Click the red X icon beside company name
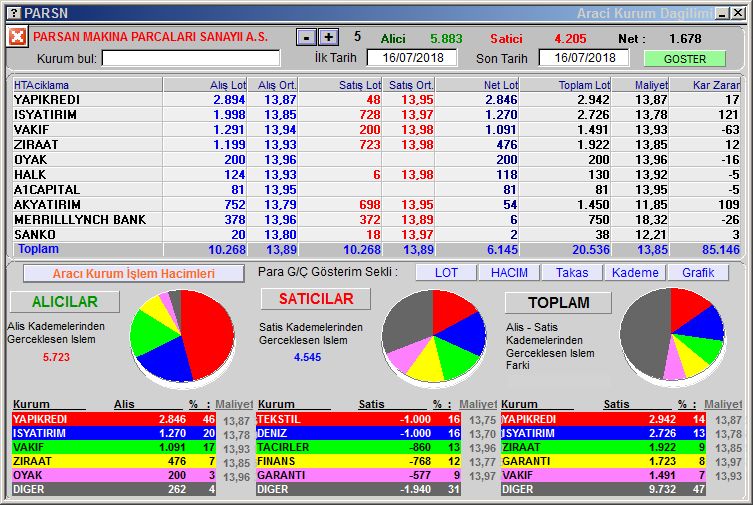753x505 pixels. (17, 36)
